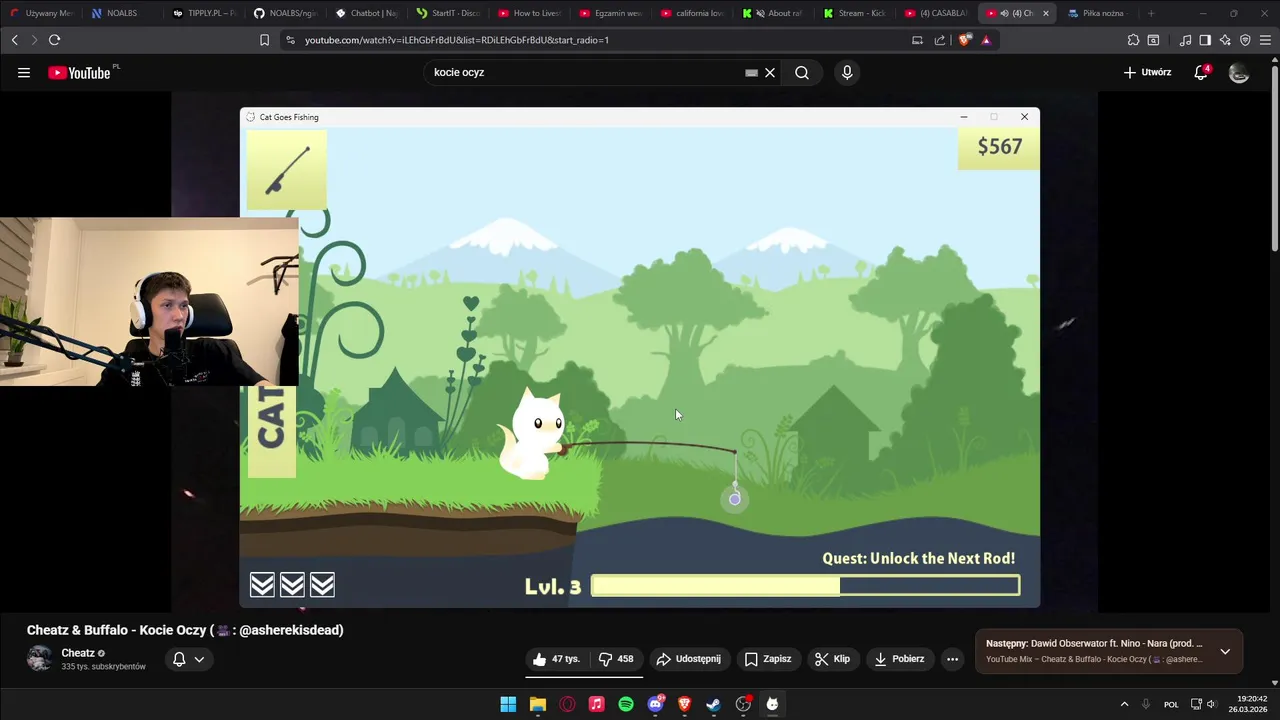This screenshot has height=720, width=1280.
Task: Switch to the NOALBS tab
Action: (121, 13)
